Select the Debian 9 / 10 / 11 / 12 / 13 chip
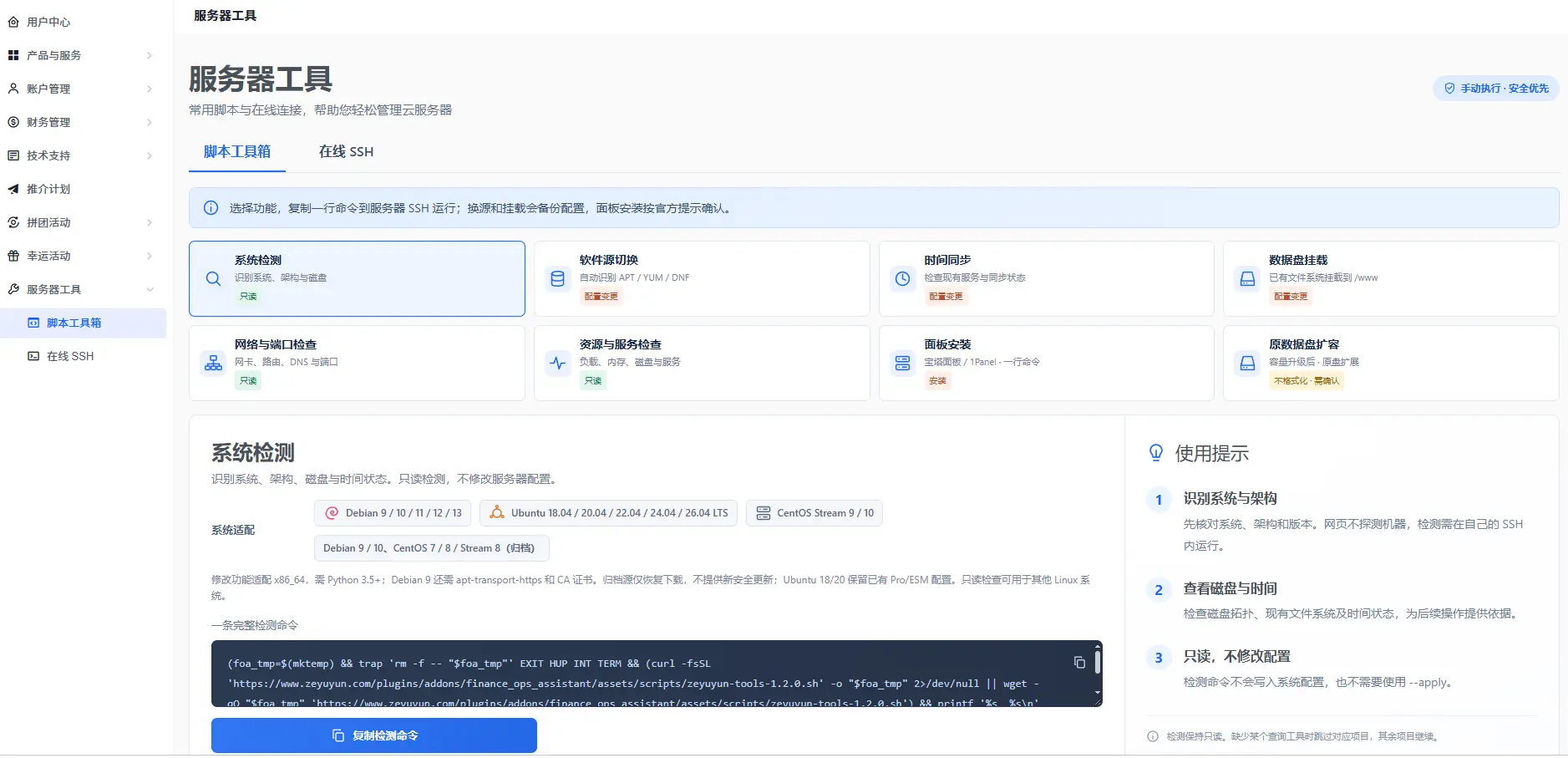Screen dimensions: 1568x758 393,513
